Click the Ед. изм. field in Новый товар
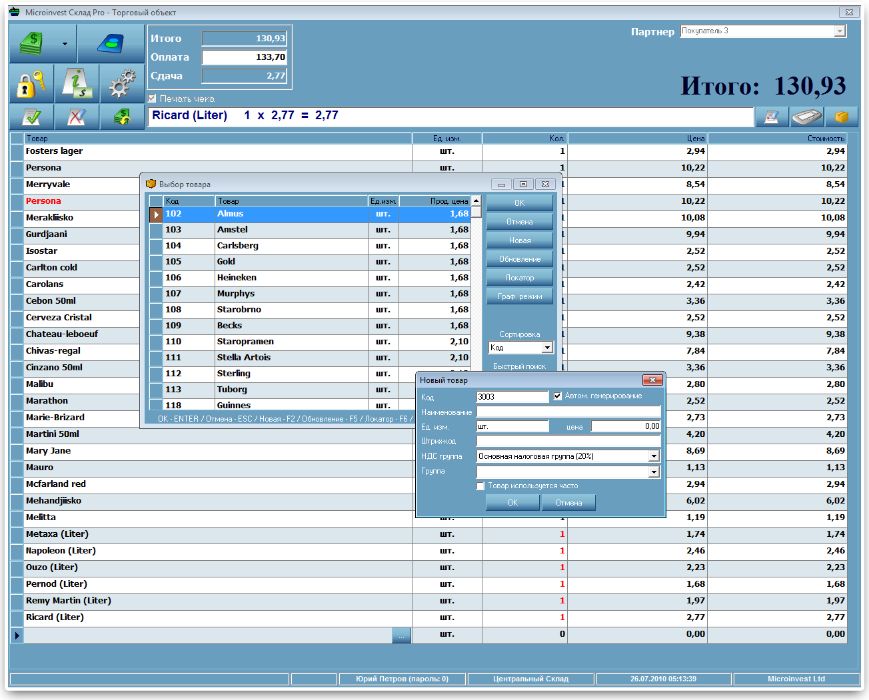This screenshot has width=869, height=700. 512,426
